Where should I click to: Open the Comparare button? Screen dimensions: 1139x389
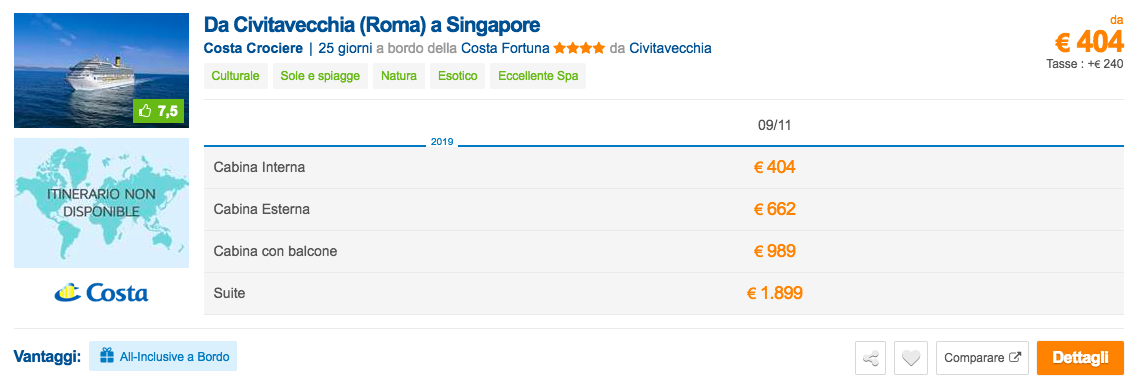click(982, 358)
